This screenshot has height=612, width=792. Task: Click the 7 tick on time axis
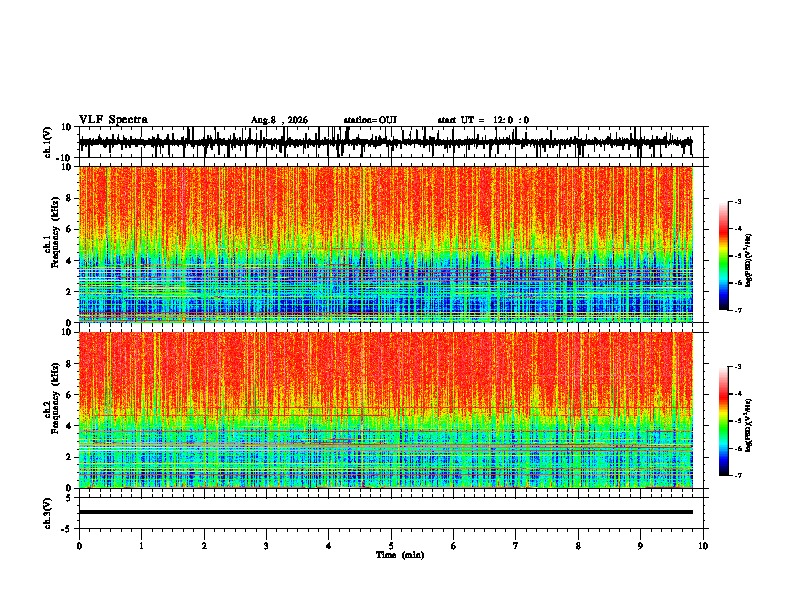pyautogui.click(x=516, y=546)
